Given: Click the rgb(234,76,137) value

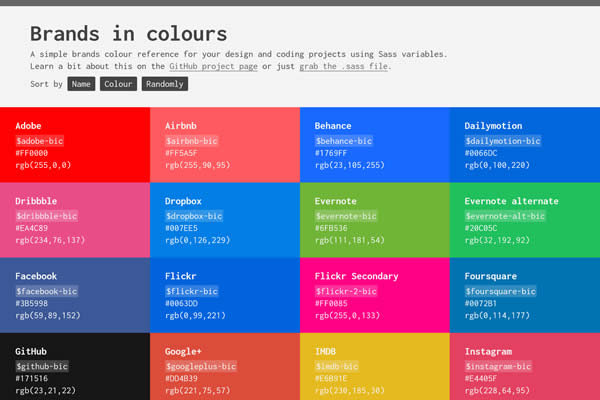Looking at the screenshot, I should [50, 240].
